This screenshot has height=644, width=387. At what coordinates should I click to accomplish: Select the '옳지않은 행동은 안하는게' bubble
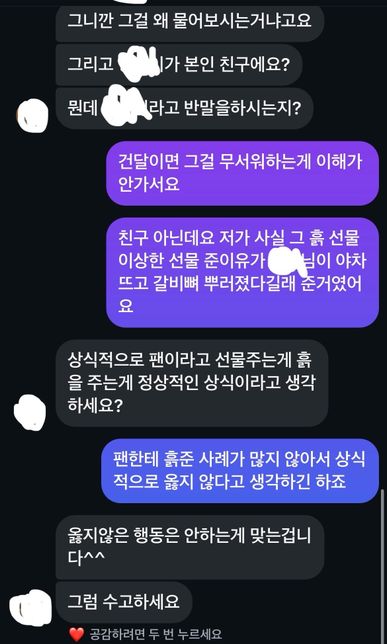(x=189, y=547)
